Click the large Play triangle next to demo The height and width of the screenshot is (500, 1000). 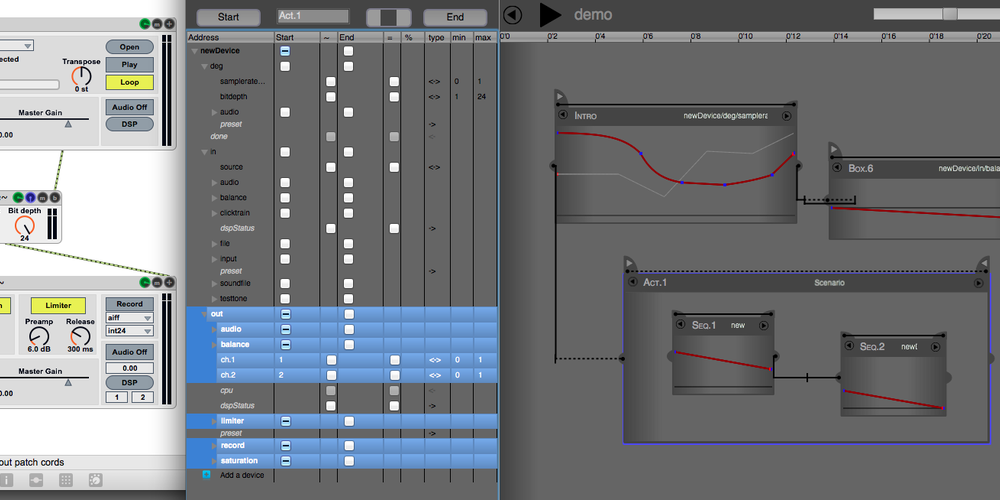[550, 15]
